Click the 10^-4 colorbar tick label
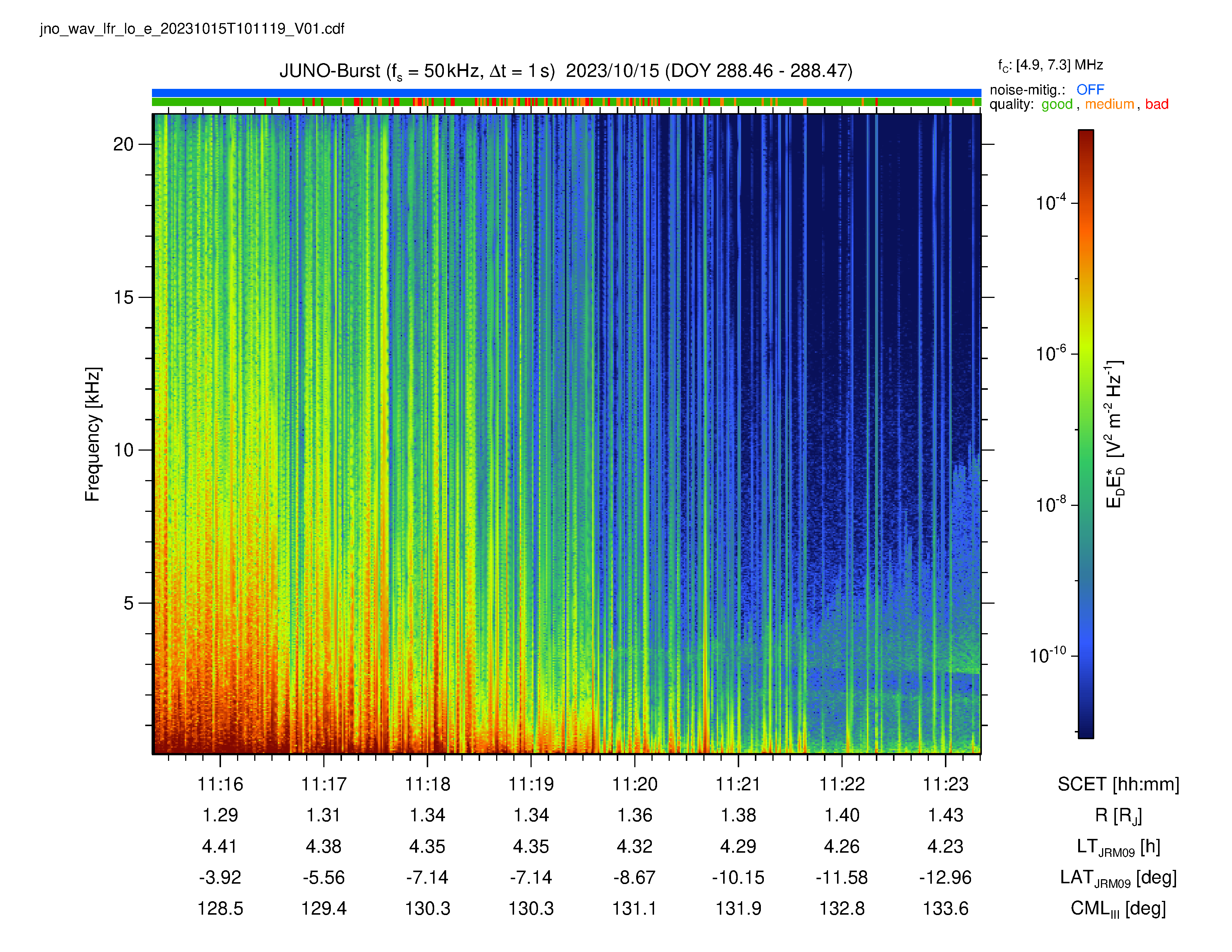 click(x=1050, y=202)
